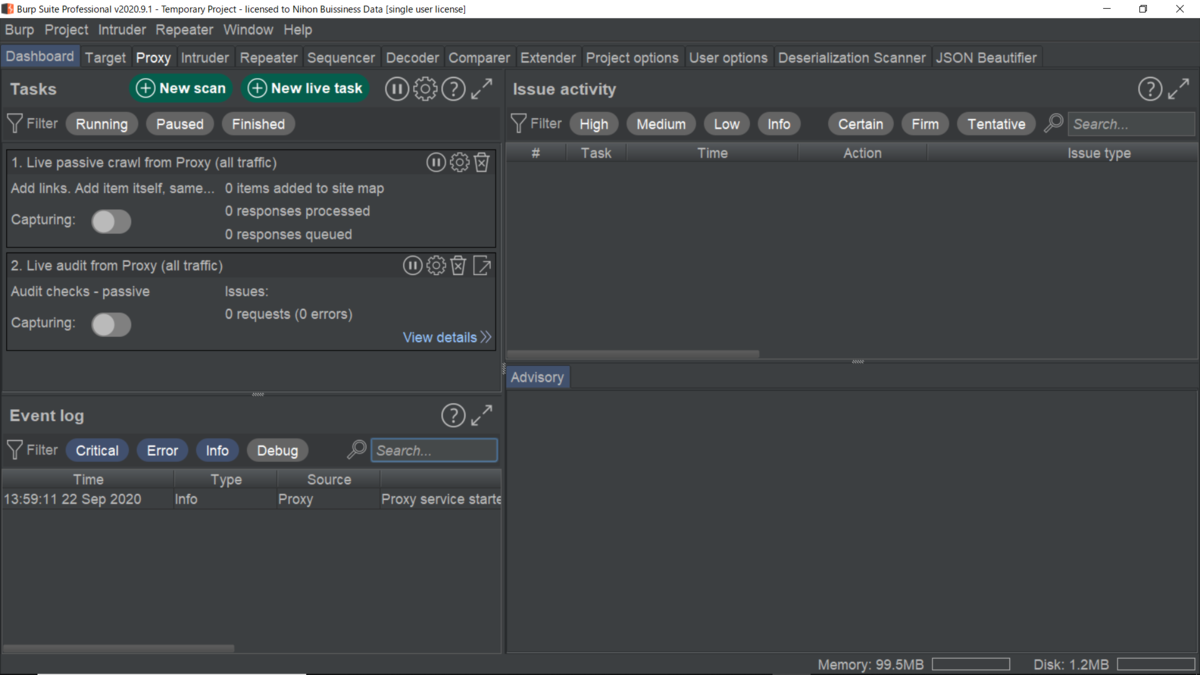Delete the Live passive crawl task
Viewport: 1200px width, 675px height.
481,162
